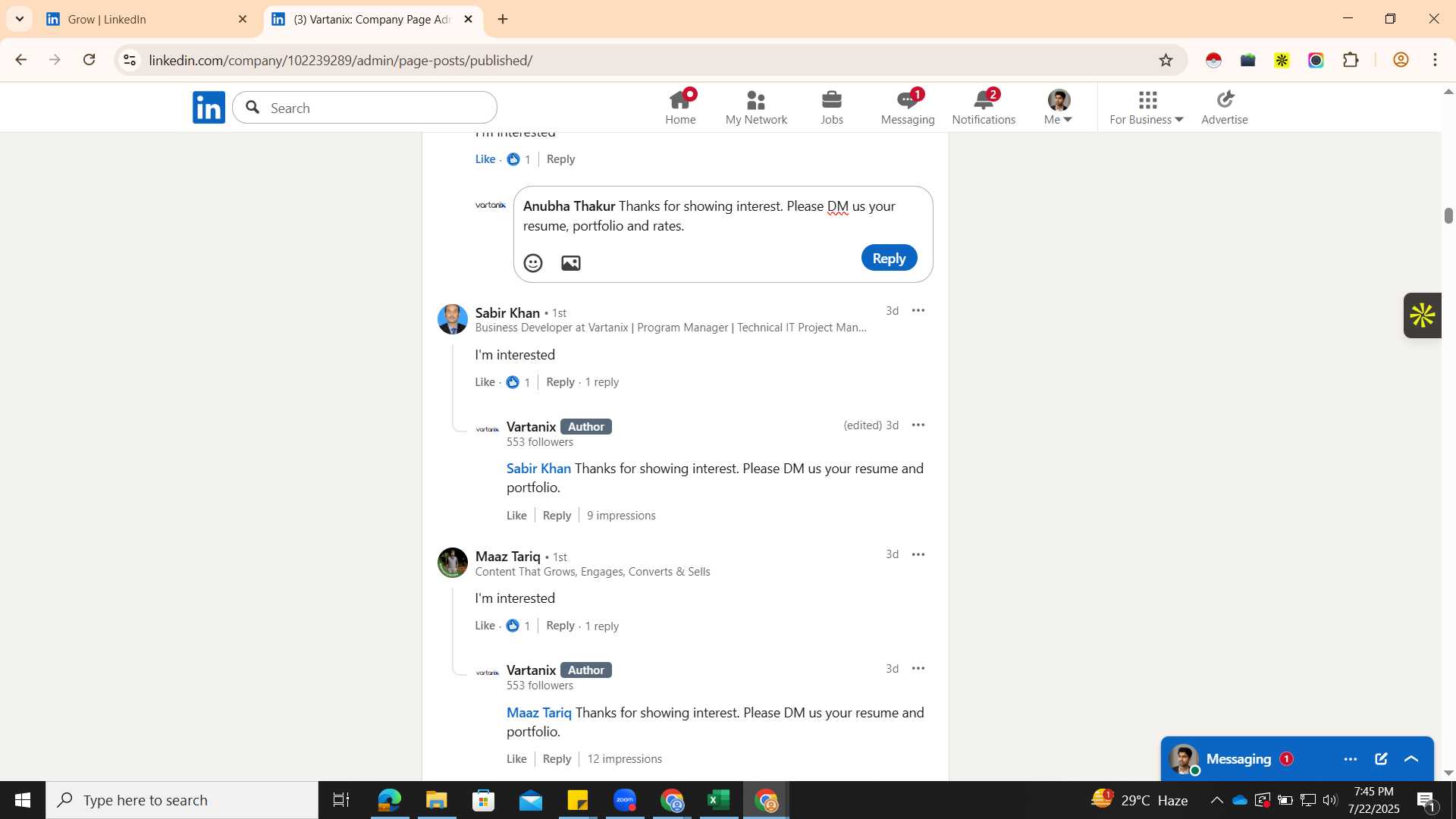Open Messaging in top nav

pyautogui.click(x=908, y=108)
